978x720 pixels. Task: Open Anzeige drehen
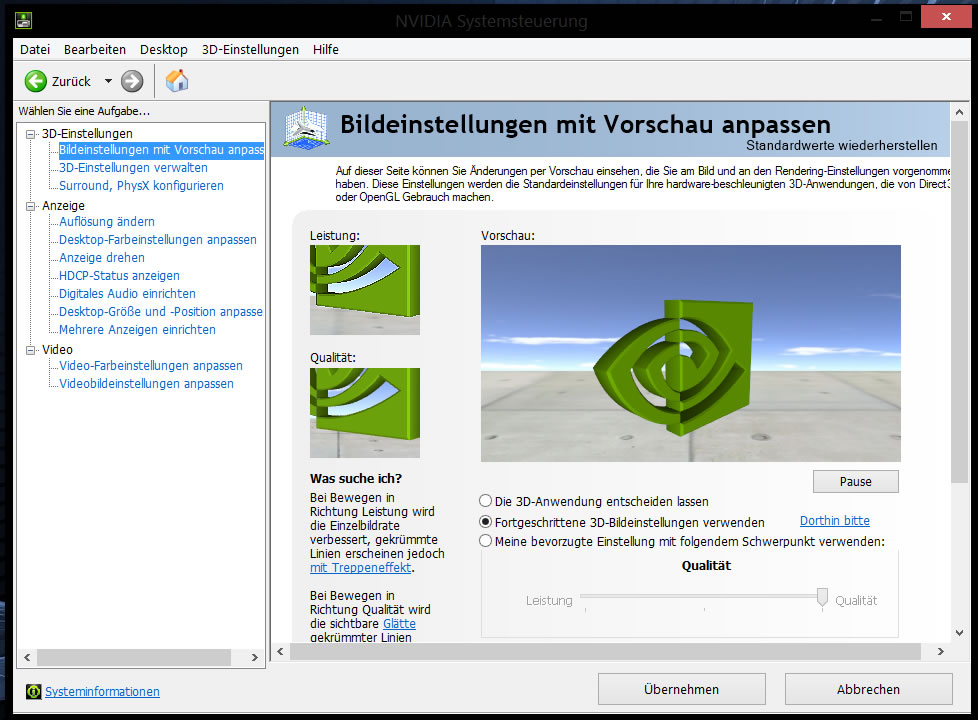(x=102, y=258)
